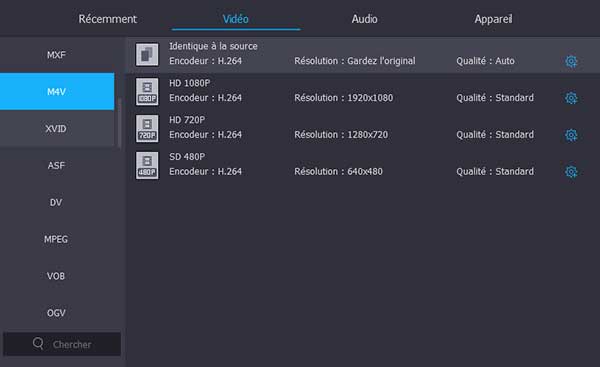Choose the MXF format in the sidebar
This screenshot has height=367, width=600.
[57, 55]
